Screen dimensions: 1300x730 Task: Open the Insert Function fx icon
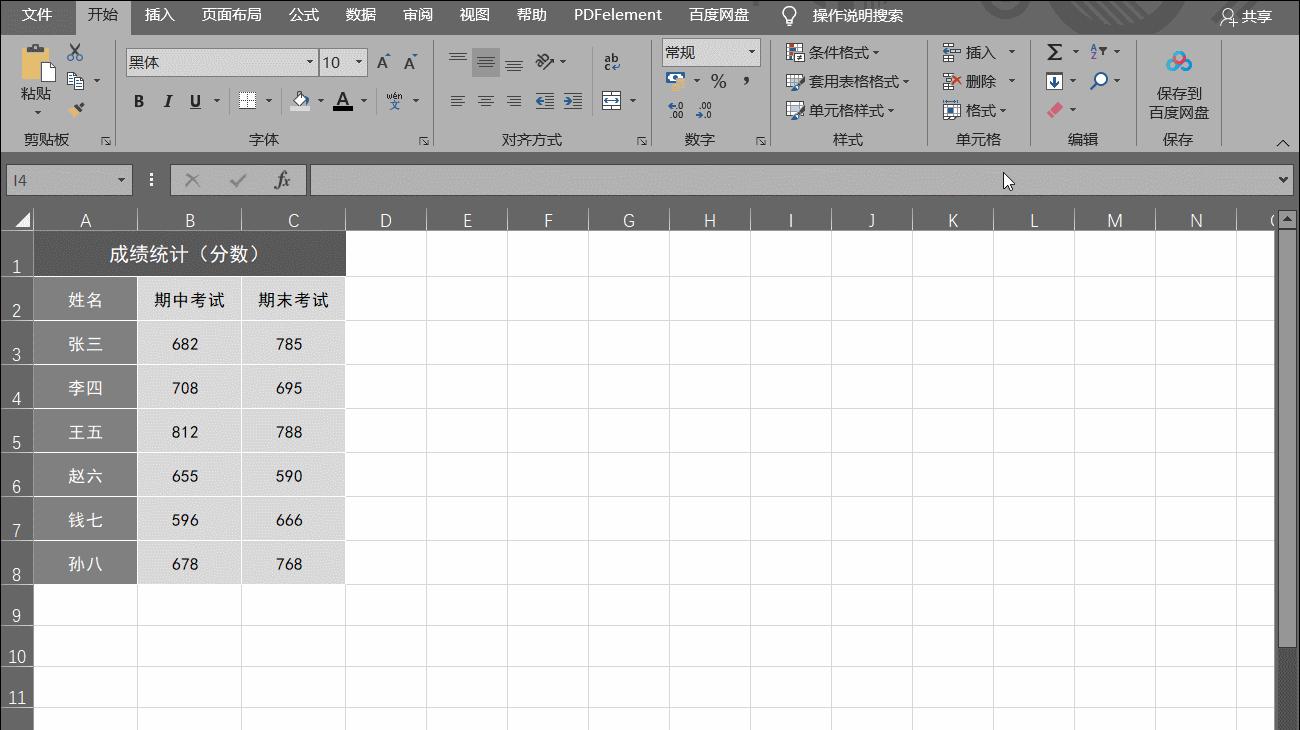(281, 180)
